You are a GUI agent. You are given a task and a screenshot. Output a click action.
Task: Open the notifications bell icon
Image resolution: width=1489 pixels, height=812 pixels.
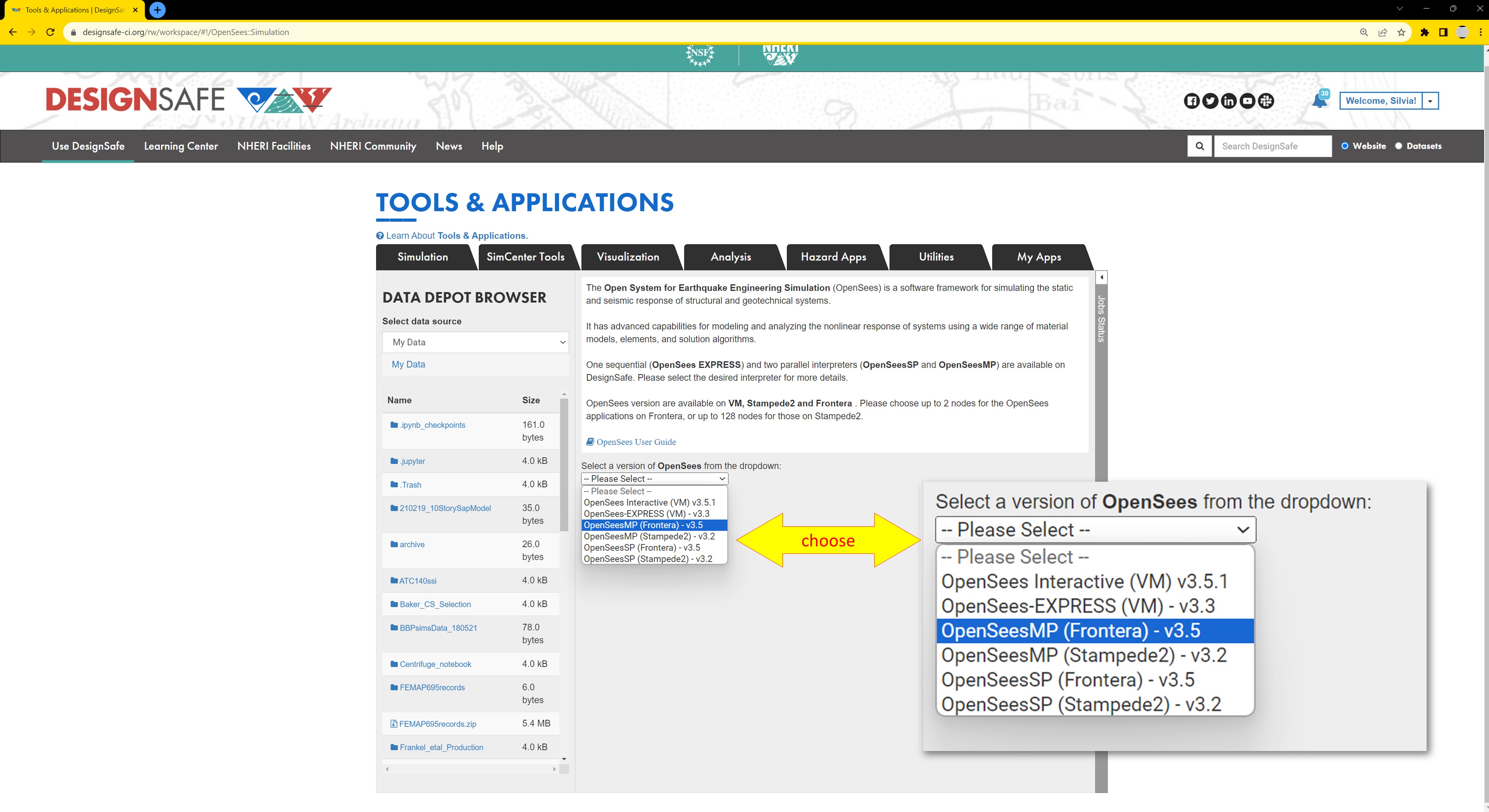pyautogui.click(x=1320, y=101)
